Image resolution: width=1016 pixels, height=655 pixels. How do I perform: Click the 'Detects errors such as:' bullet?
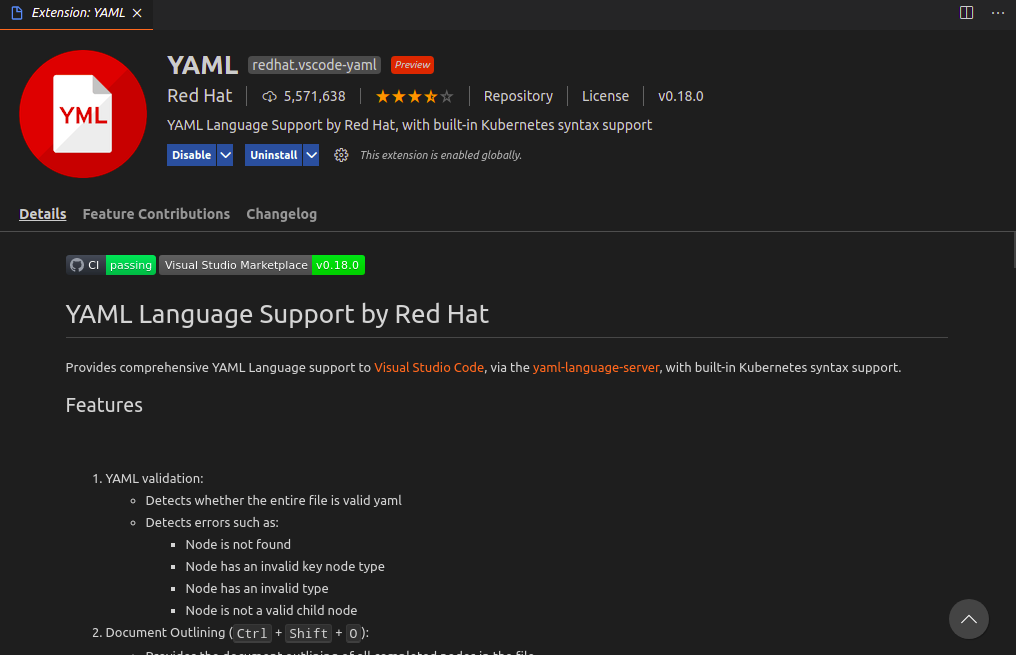212,522
